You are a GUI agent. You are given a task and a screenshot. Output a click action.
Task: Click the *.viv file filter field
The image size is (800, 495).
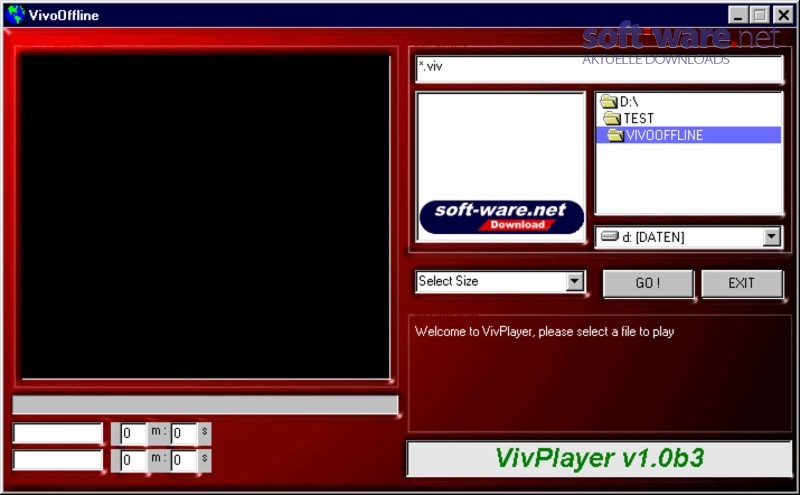(599, 69)
